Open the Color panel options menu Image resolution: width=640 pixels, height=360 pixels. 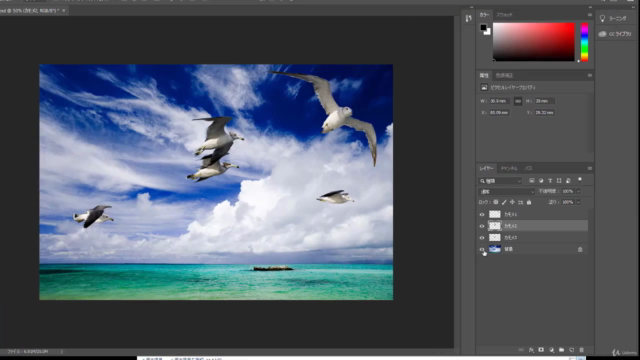(590, 15)
